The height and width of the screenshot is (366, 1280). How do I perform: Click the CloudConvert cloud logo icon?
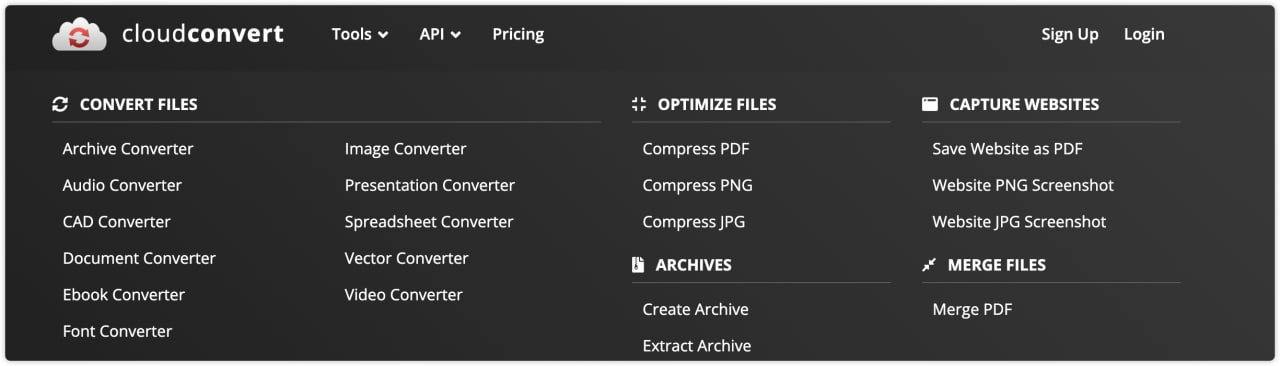coord(79,34)
